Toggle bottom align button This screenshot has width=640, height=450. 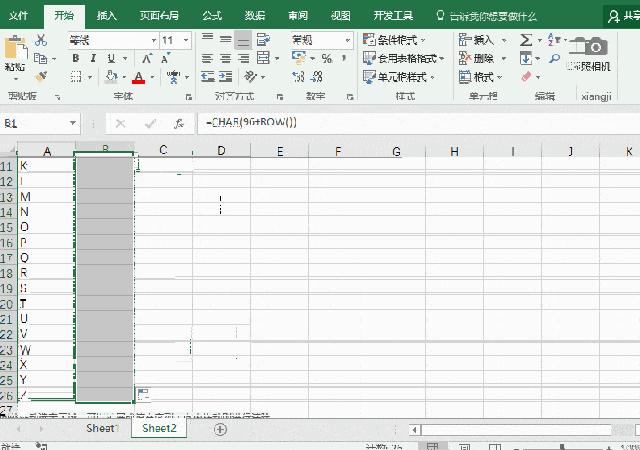(243, 40)
